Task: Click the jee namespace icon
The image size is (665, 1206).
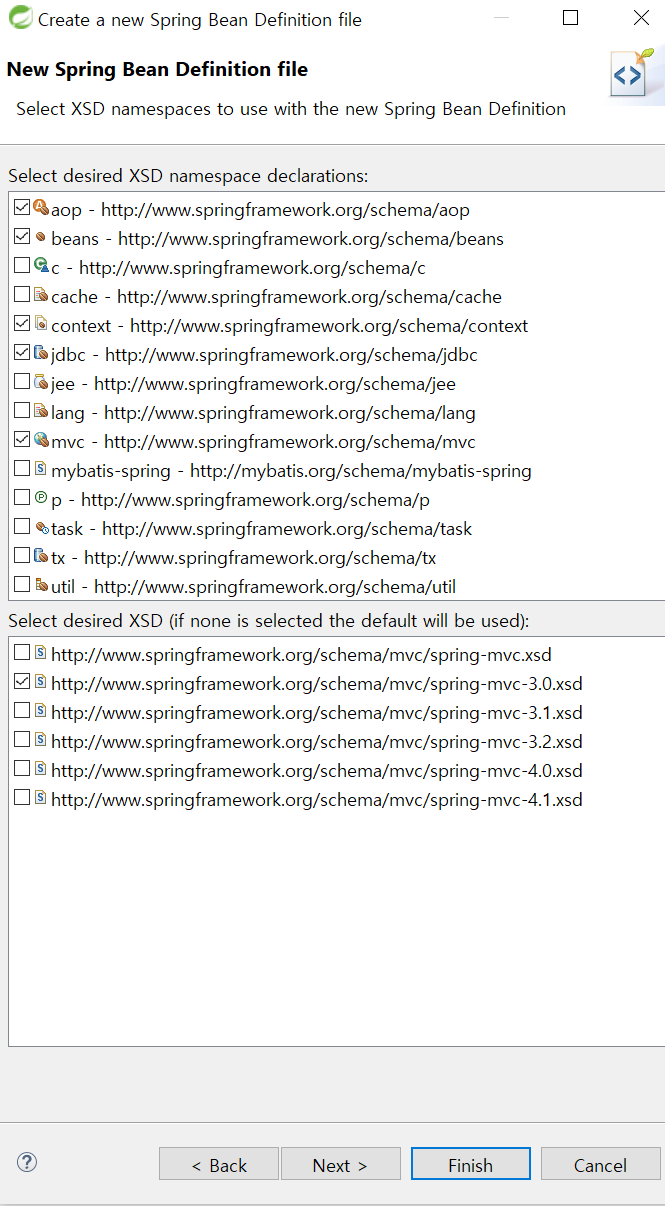Action: tap(41, 383)
